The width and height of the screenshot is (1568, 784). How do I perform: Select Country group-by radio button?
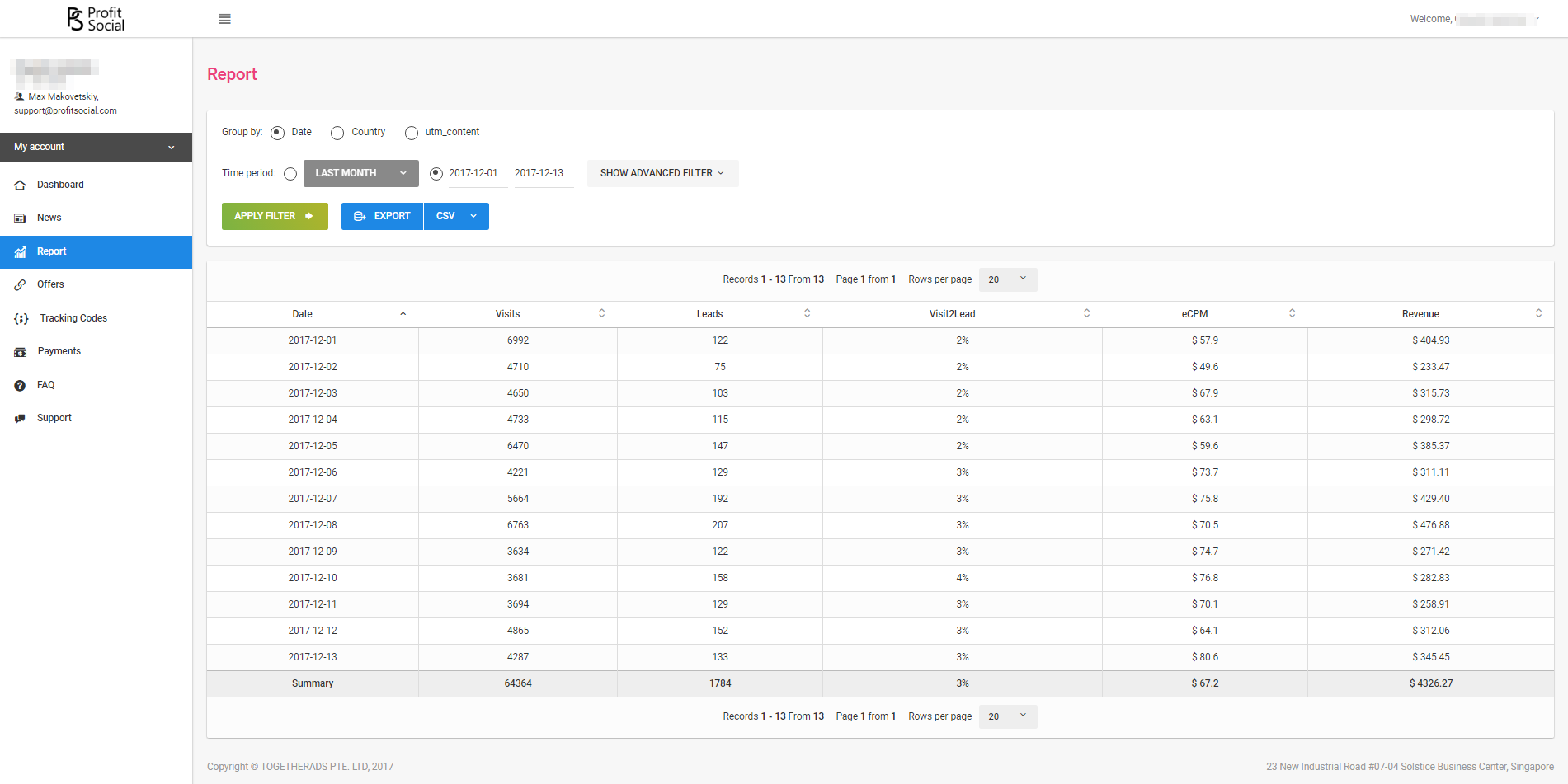point(337,133)
